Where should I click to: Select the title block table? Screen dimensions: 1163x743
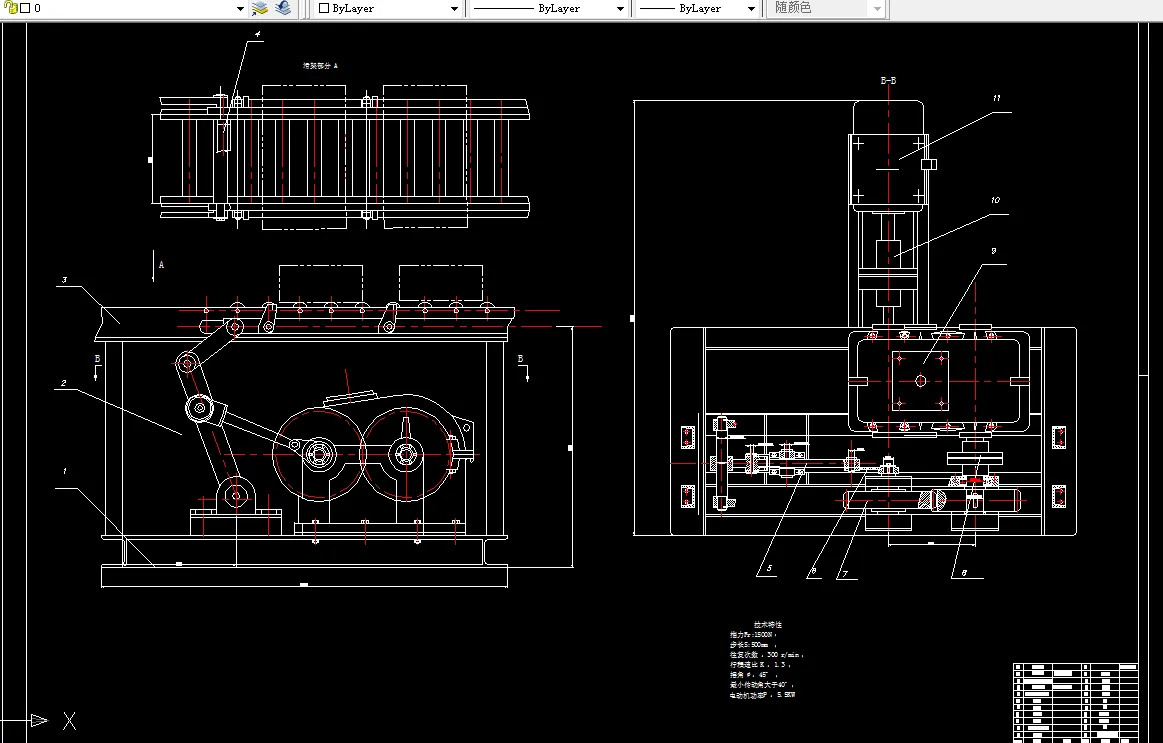coord(1076,701)
